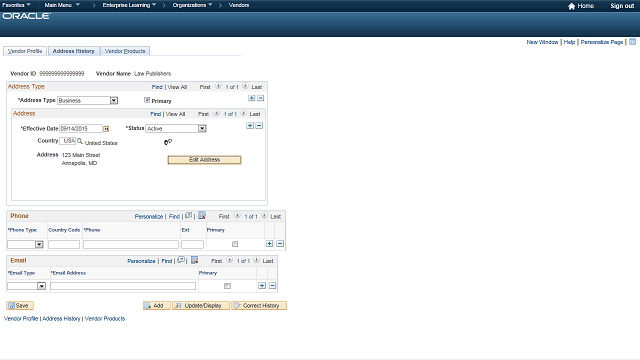Click the Phone number input field

(x=131, y=244)
